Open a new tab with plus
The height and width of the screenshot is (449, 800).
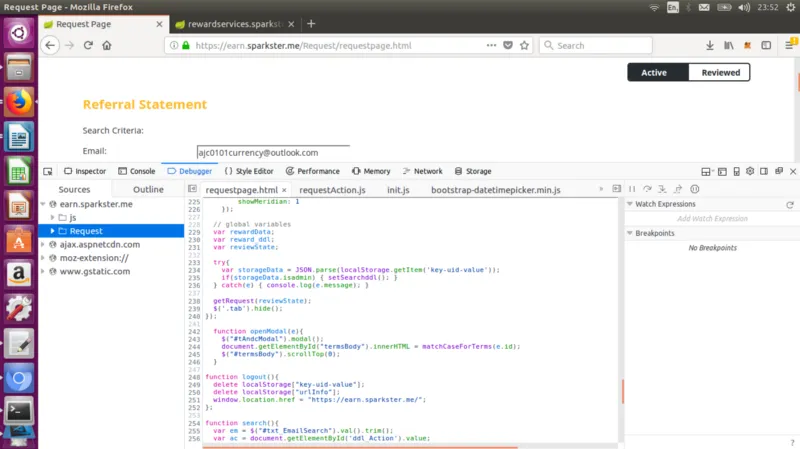point(311,23)
